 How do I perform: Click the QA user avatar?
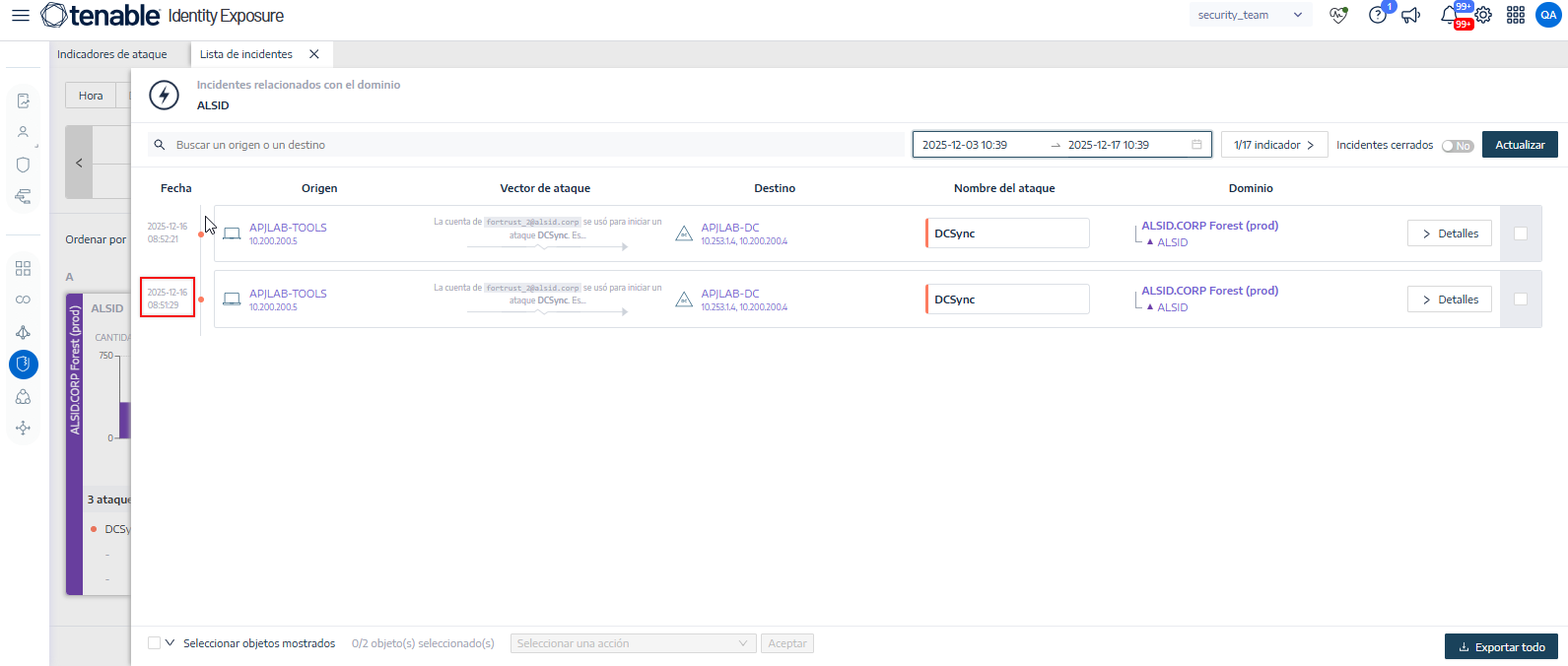coord(1548,16)
